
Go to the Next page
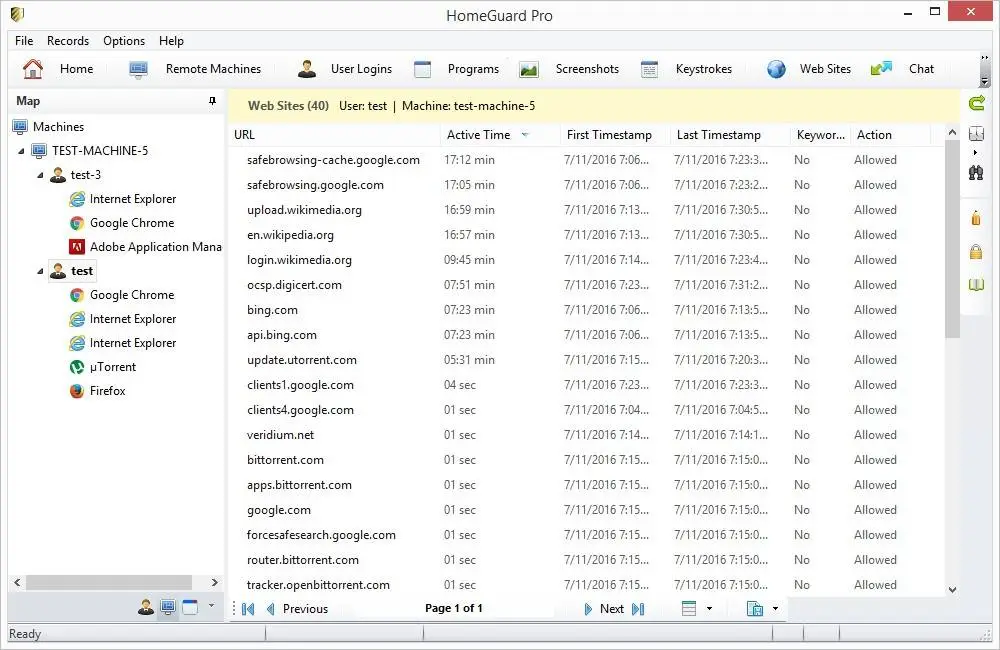(603, 609)
